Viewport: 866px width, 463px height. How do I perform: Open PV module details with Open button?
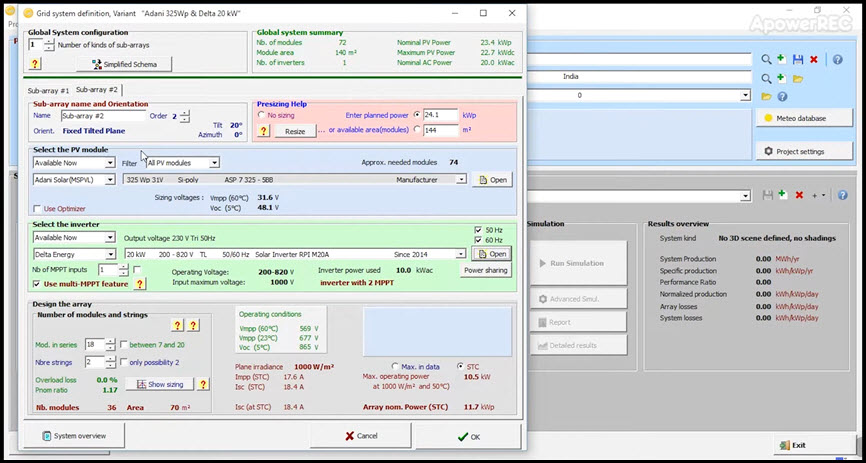[x=492, y=180]
